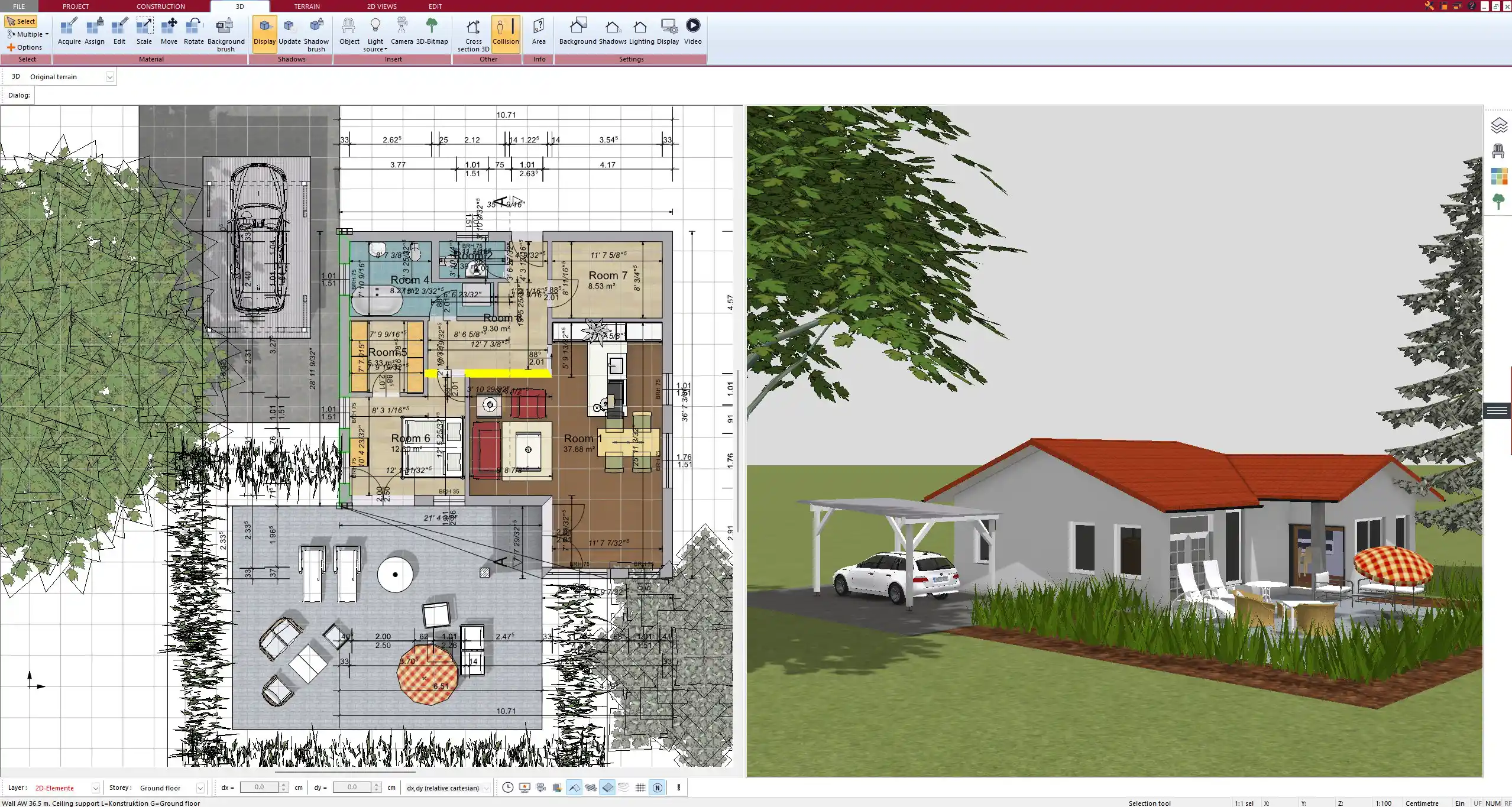The image size is (1512, 807).
Task: Increase the dy stepper value
Action: tap(376, 785)
